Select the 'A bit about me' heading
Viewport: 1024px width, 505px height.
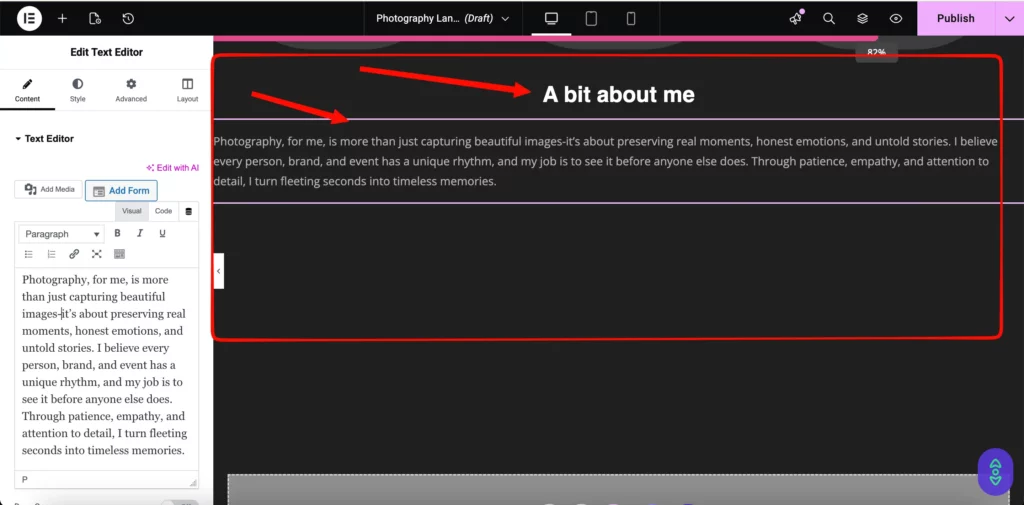pos(618,95)
